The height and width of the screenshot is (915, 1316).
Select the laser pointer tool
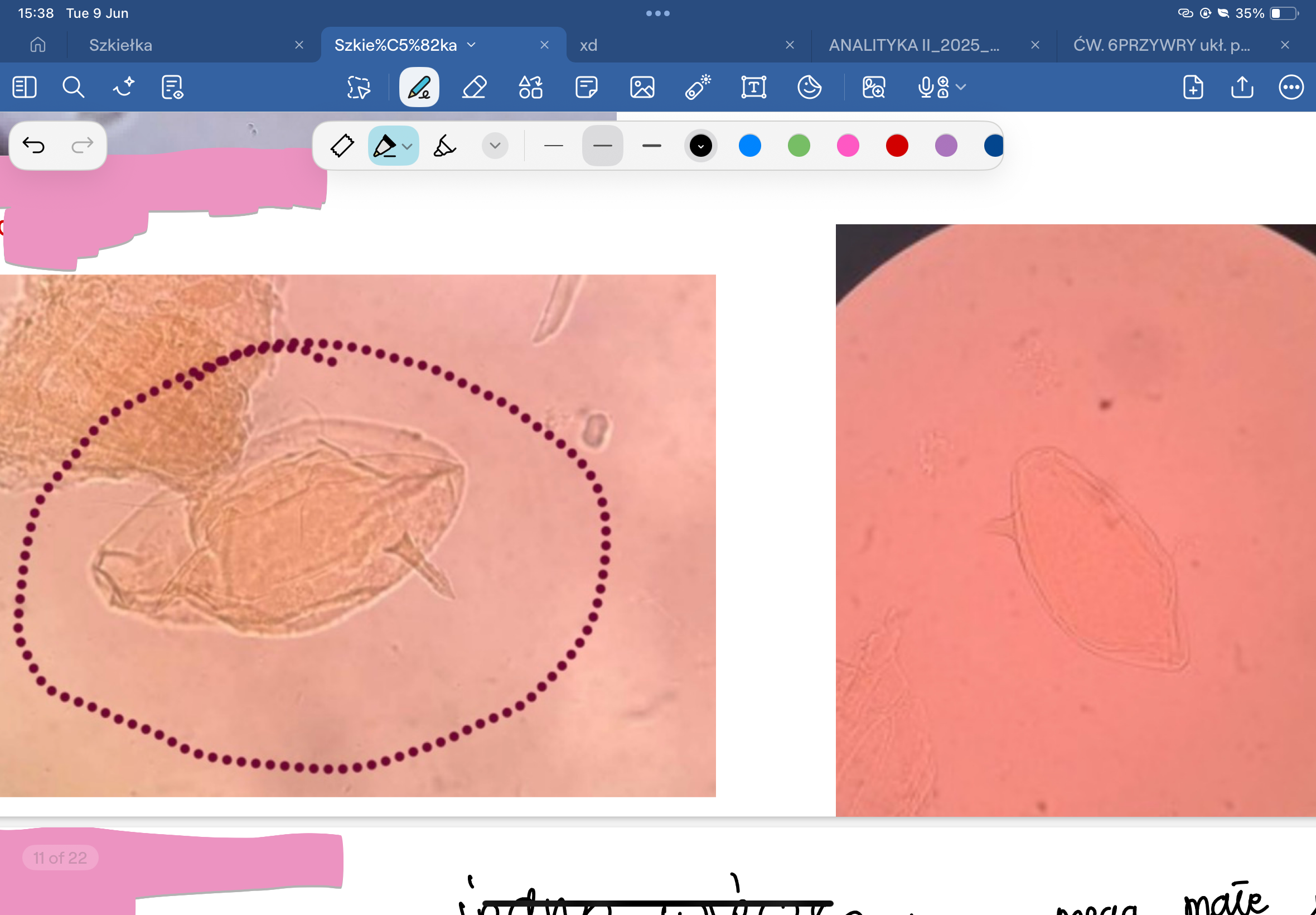pyautogui.click(x=698, y=87)
